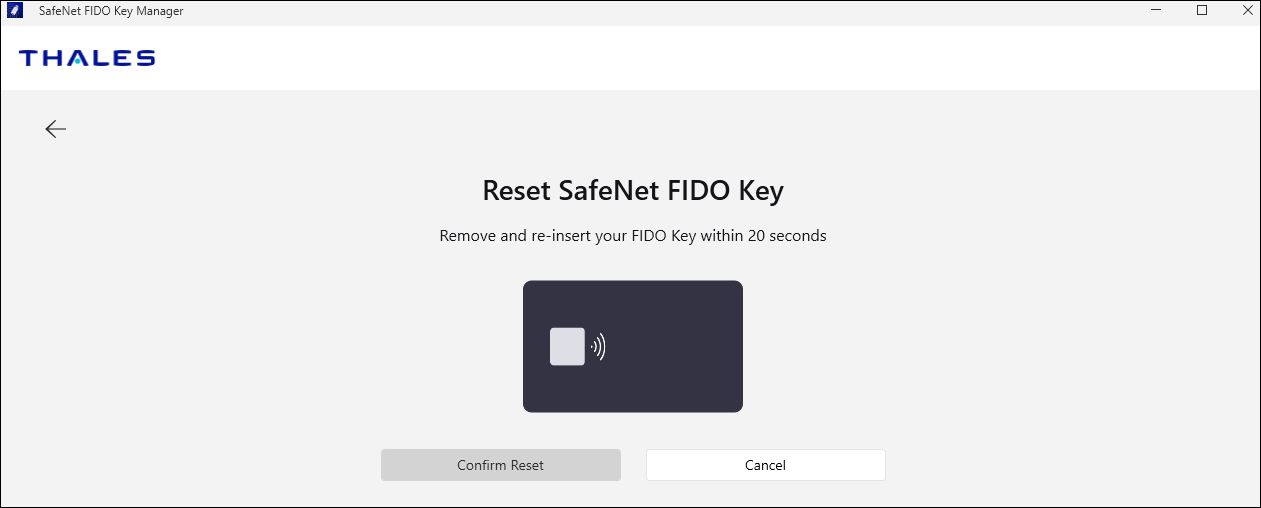Click the white chip square on card
This screenshot has width=1261, height=508.
pos(567,346)
